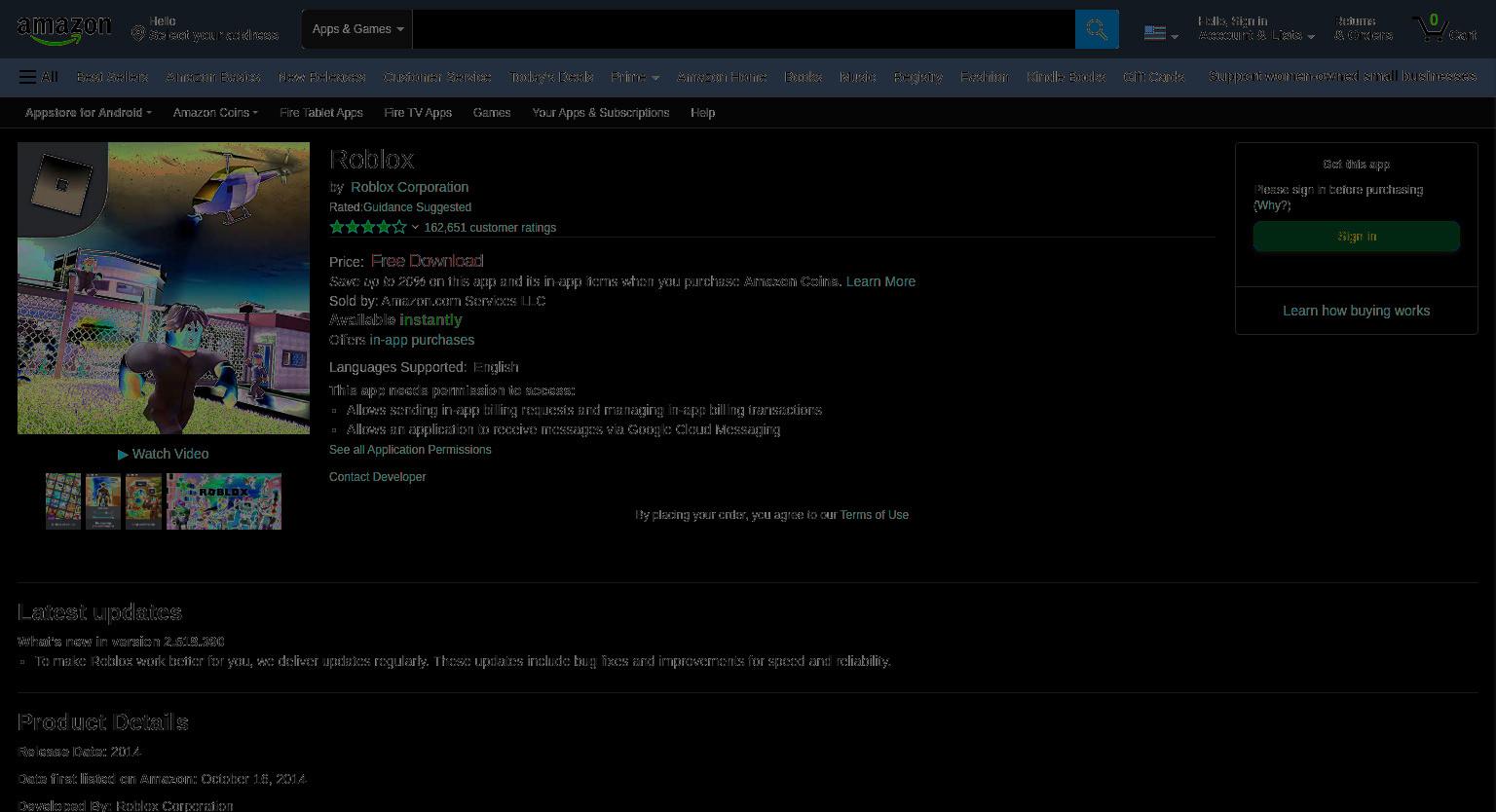Click the search input field
The height and width of the screenshot is (812, 1496).
[x=744, y=29]
